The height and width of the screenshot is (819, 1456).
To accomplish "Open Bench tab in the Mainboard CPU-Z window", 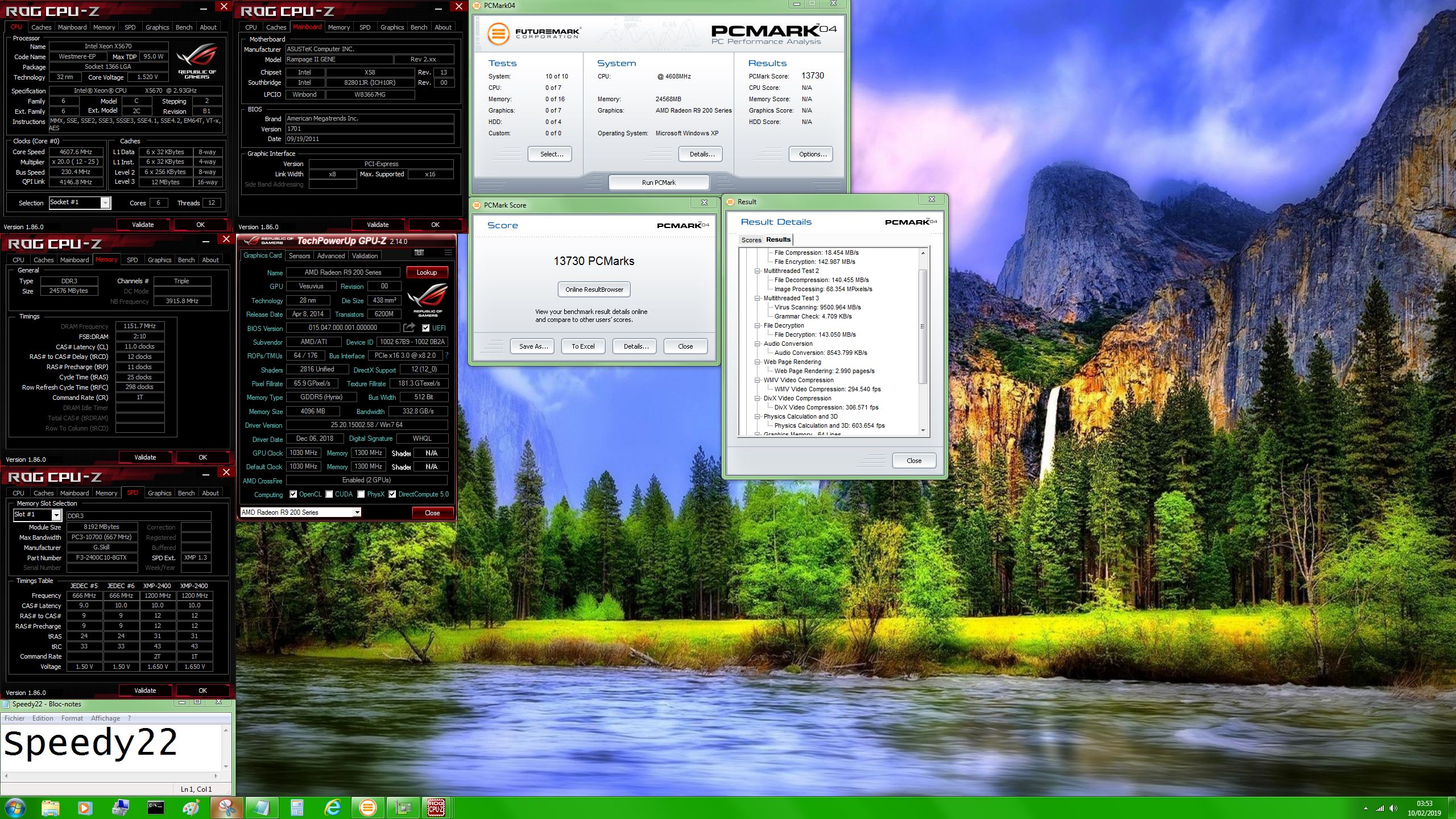I will coord(419,27).
